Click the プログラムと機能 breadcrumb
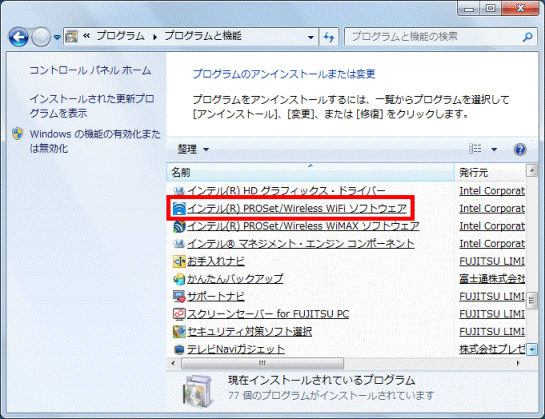Image resolution: width=545 pixels, height=419 pixels. point(203,36)
